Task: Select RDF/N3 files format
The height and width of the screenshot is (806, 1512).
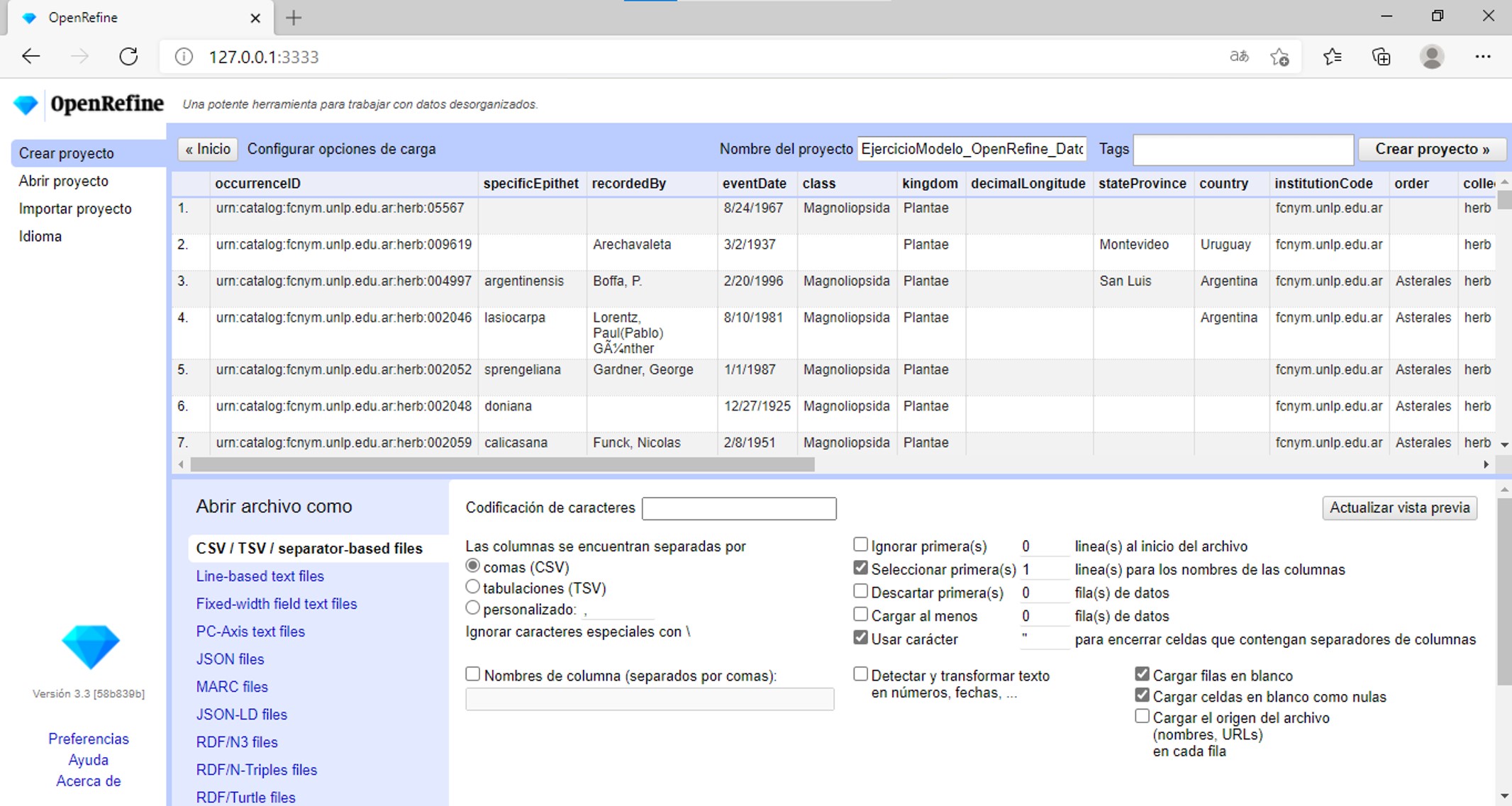Action: 237,742
